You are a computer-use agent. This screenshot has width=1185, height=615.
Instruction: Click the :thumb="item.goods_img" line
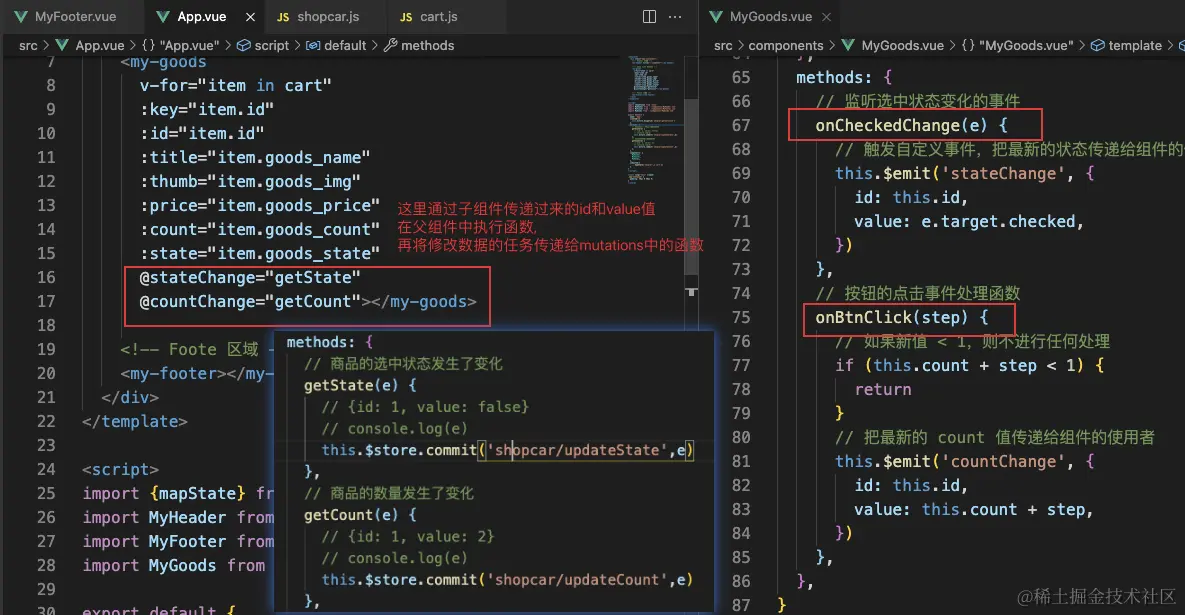coord(250,181)
